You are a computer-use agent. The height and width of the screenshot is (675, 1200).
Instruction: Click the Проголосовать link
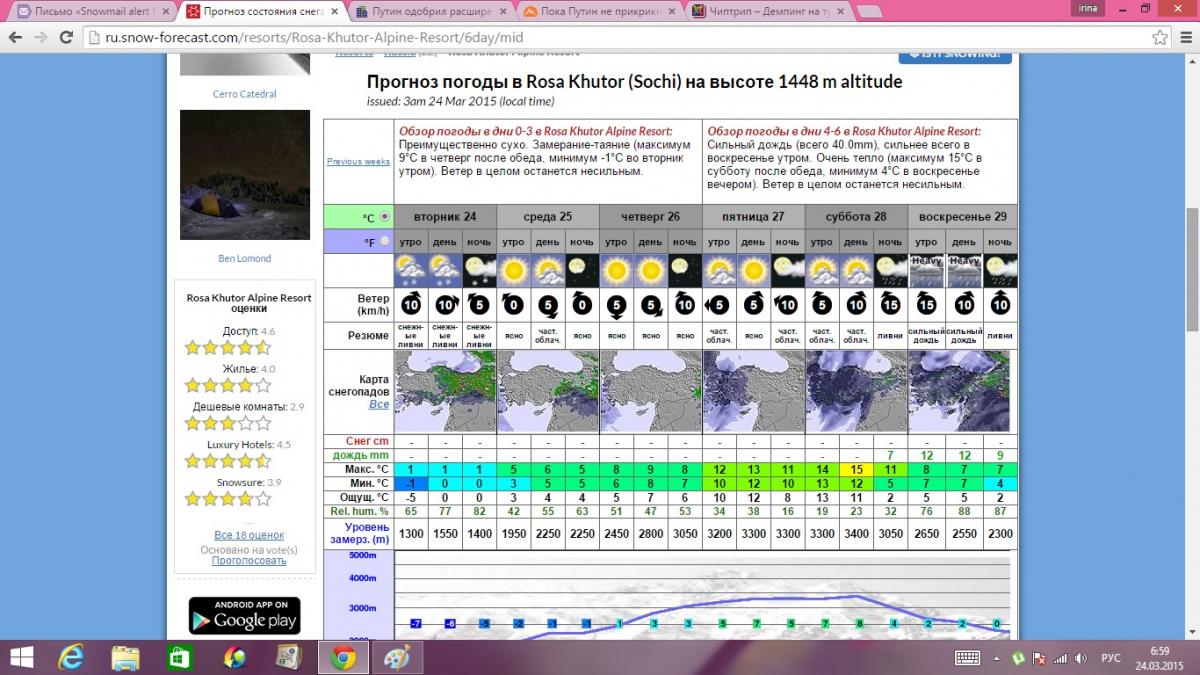[249, 560]
